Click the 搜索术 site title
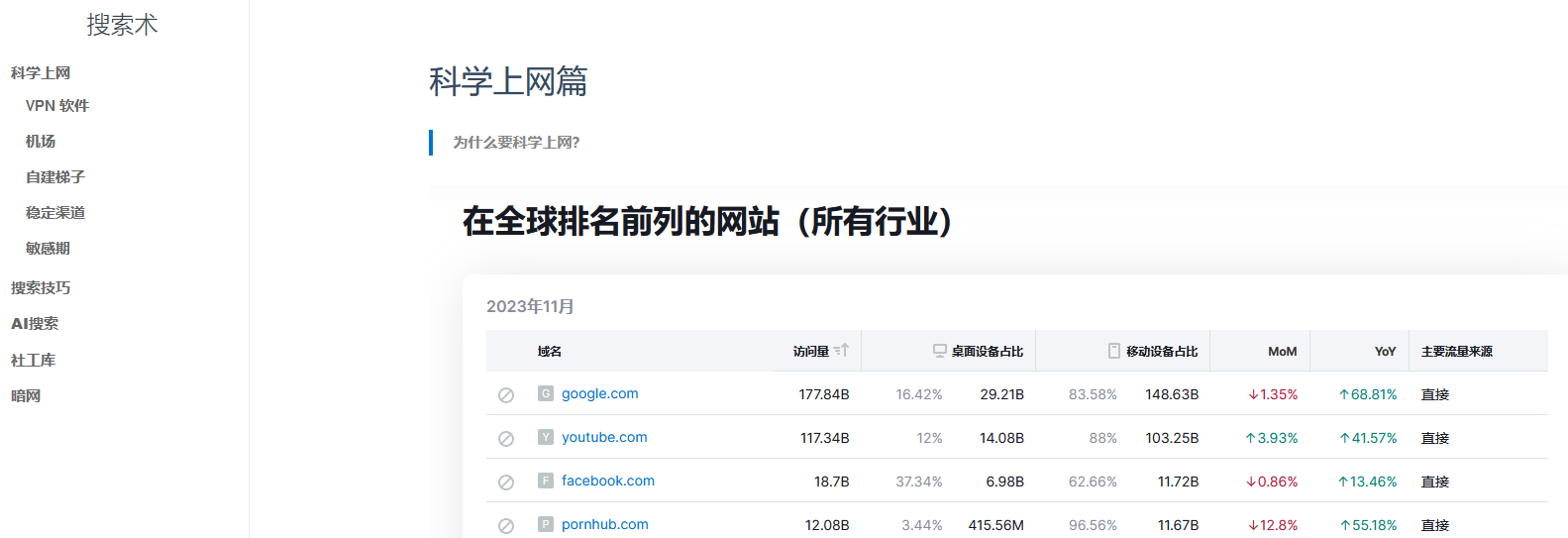Image resolution: width=1568 pixels, height=538 pixels. pyautogui.click(x=122, y=25)
